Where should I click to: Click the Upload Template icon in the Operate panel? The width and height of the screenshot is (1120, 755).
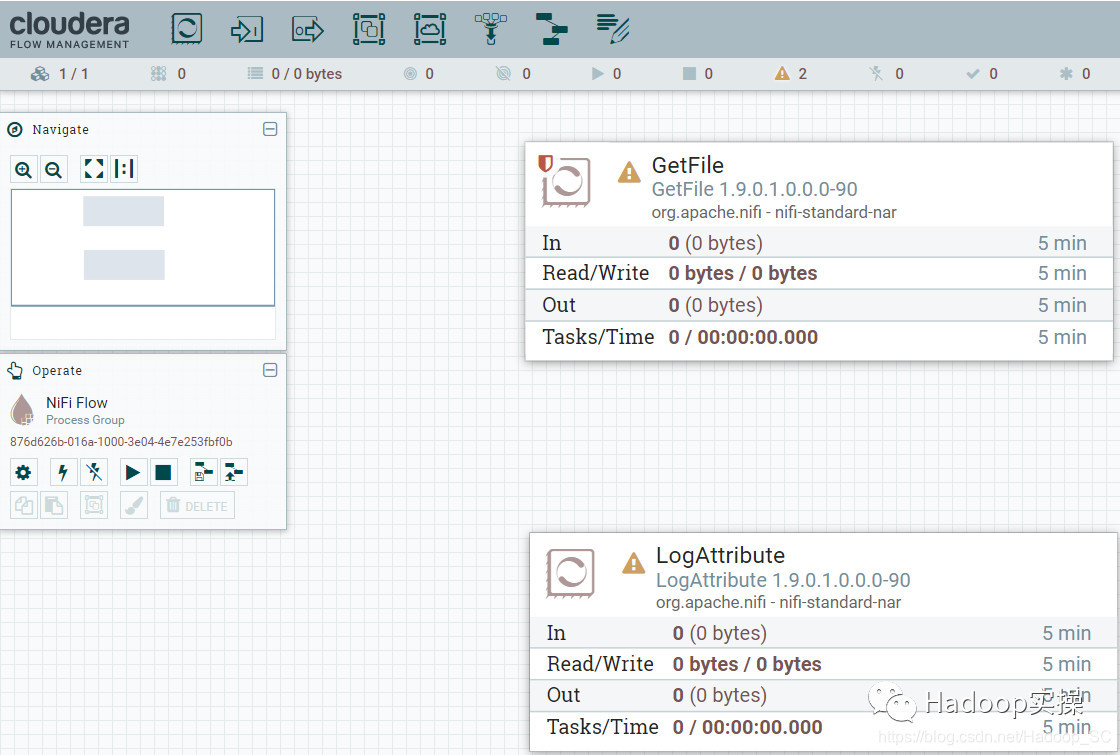point(234,472)
